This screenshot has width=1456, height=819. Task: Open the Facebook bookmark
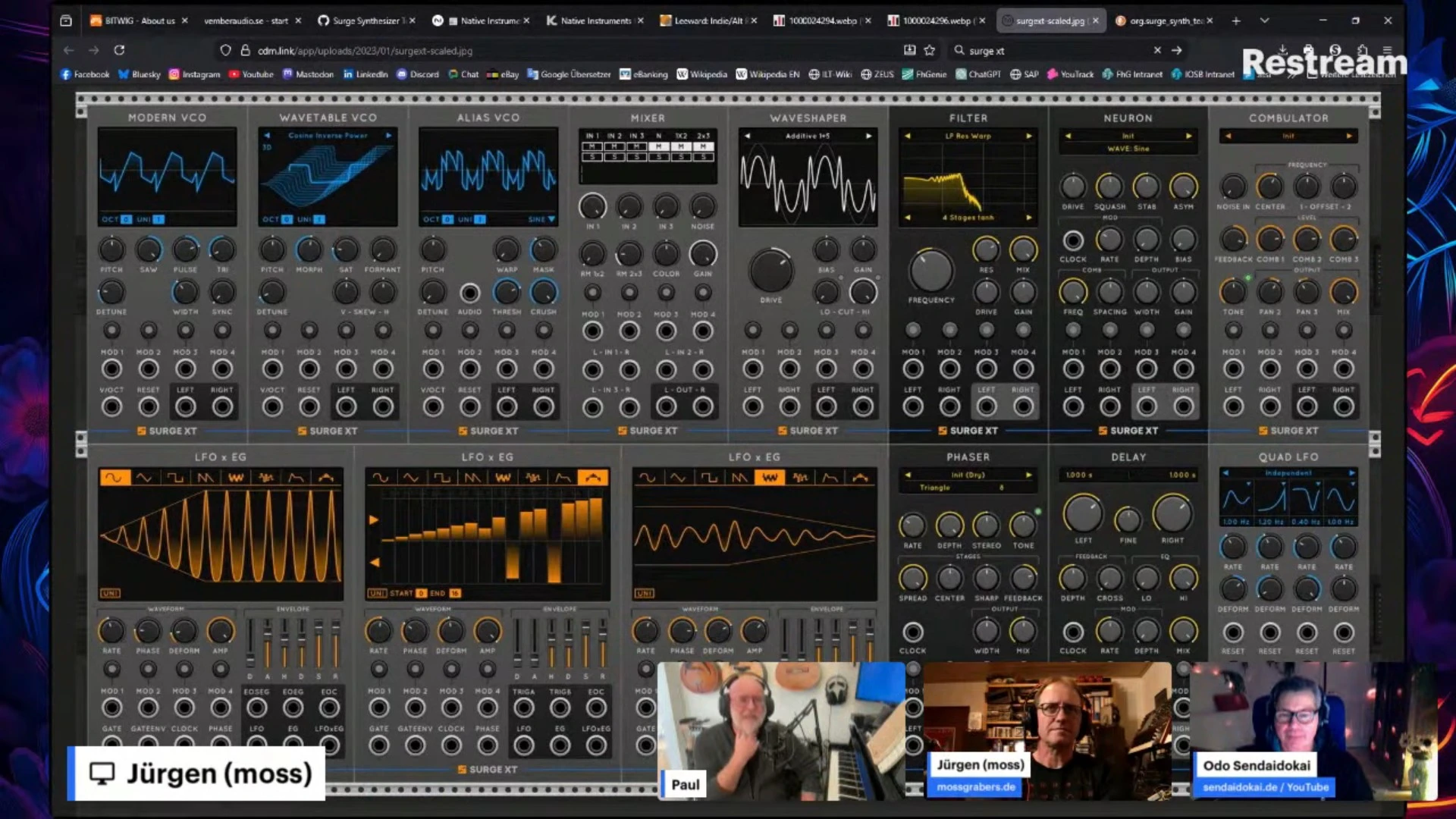tap(85, 74)
